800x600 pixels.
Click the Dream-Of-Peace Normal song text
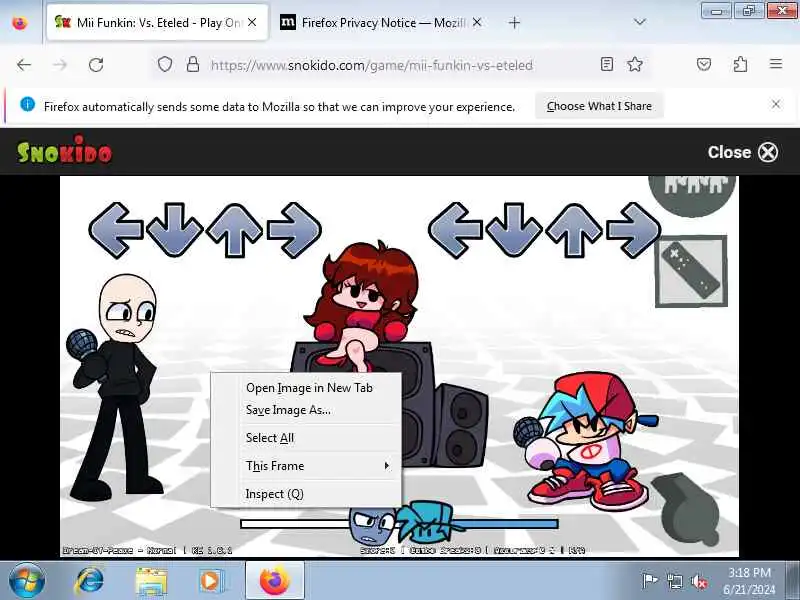[x=147, y=551]
